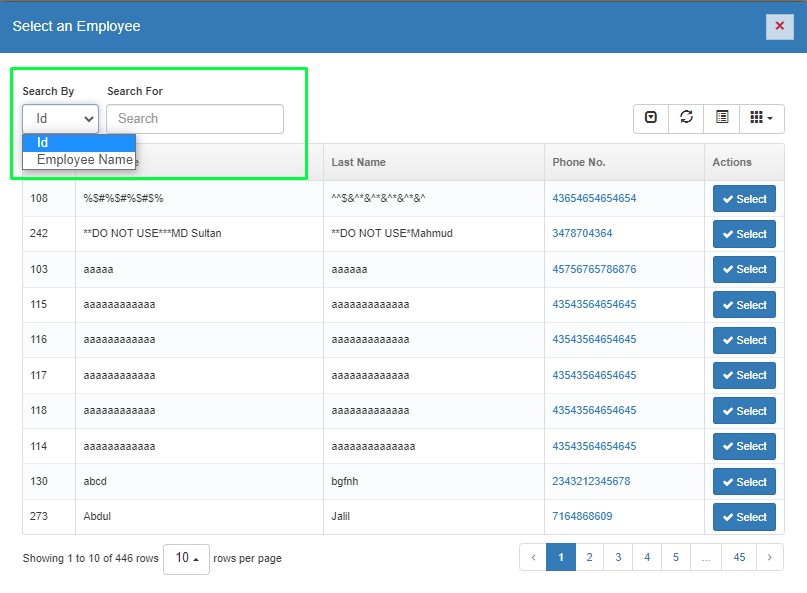
Task: Open the columns grid dropdown
Action: coord(762,118)
